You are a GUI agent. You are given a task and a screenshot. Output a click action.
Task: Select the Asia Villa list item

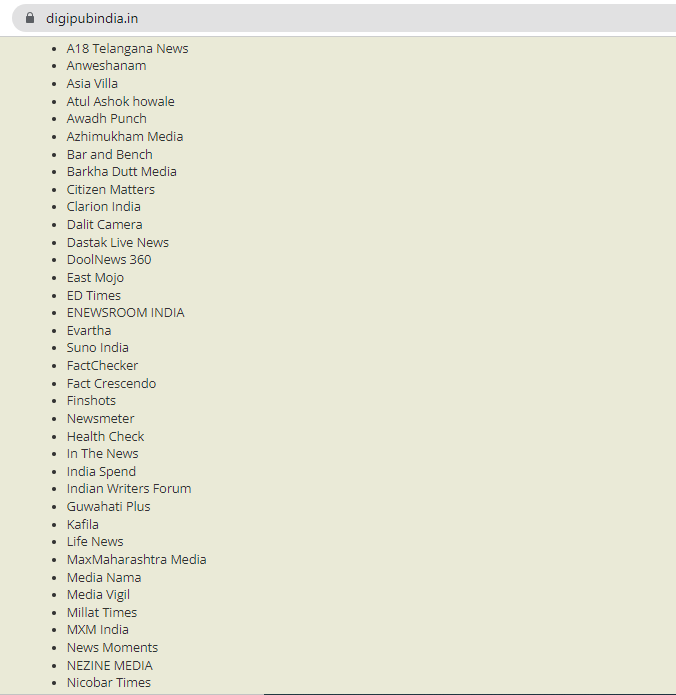(92, 83)
